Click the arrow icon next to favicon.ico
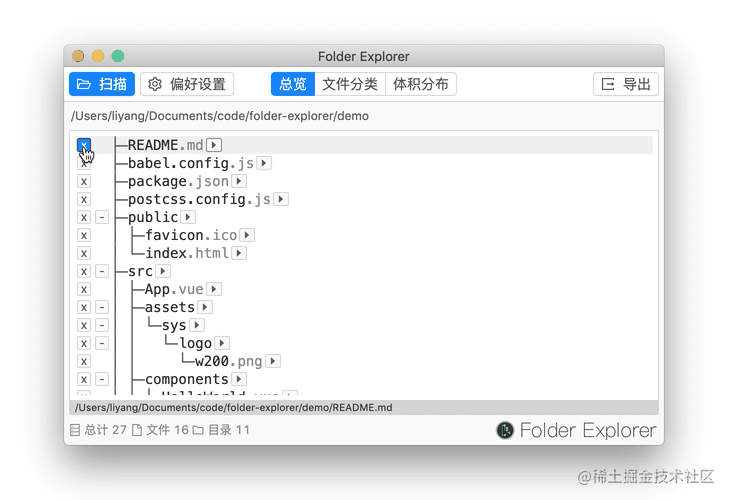The image size is (730, 500). [x=247, y=236]
